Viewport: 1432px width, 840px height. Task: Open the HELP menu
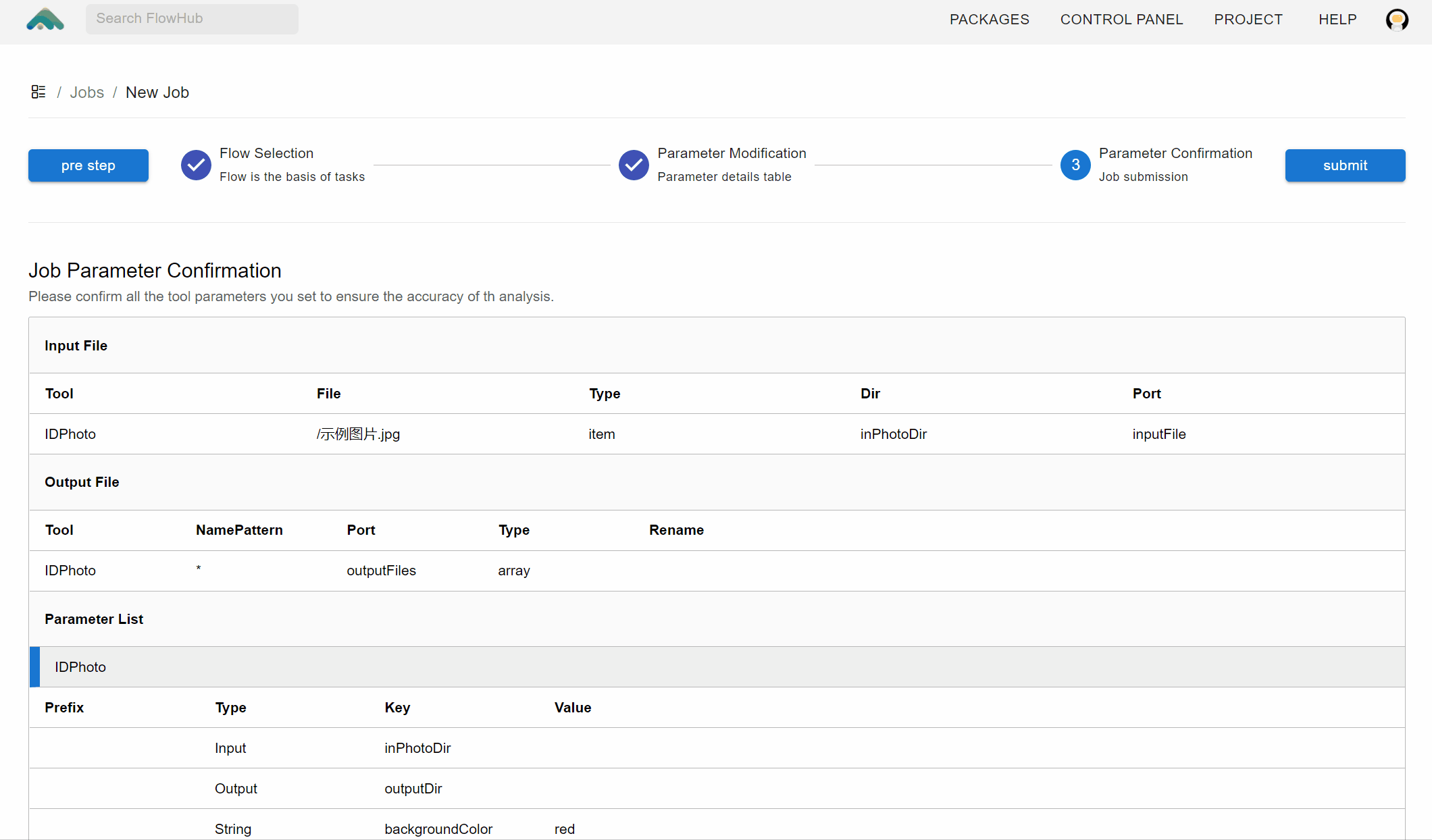1337,20
